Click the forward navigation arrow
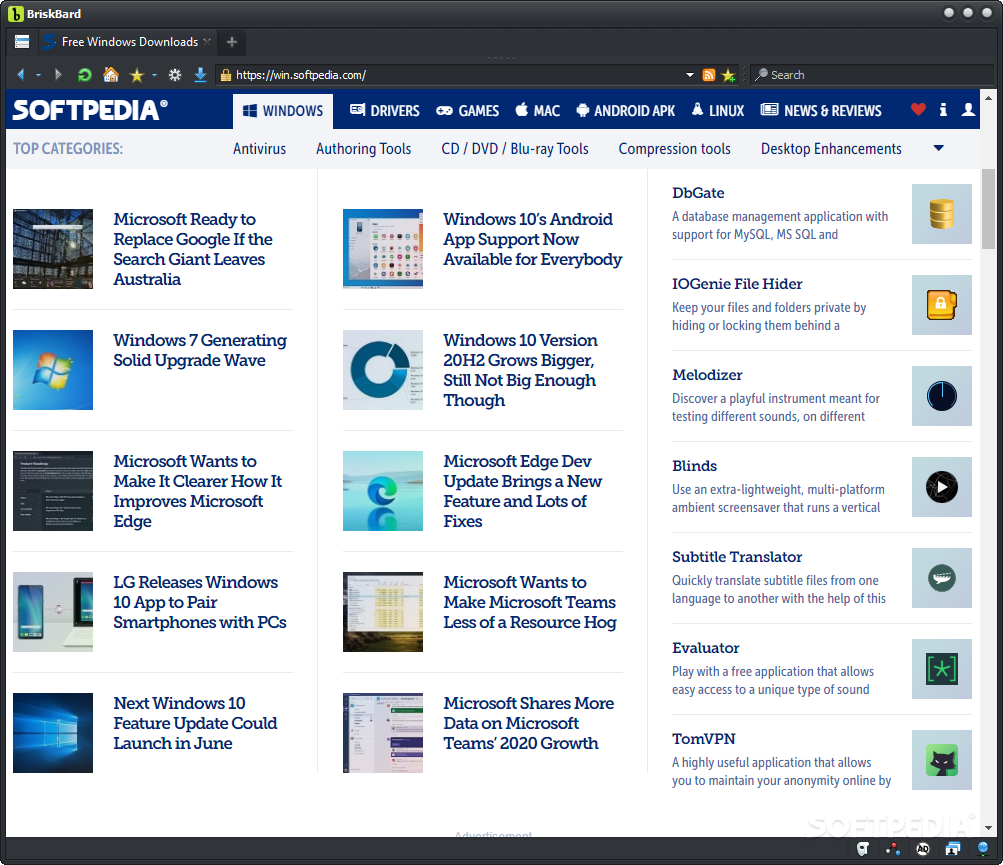The height and width of the screenshot is (865, 1003). click(58, 75)
